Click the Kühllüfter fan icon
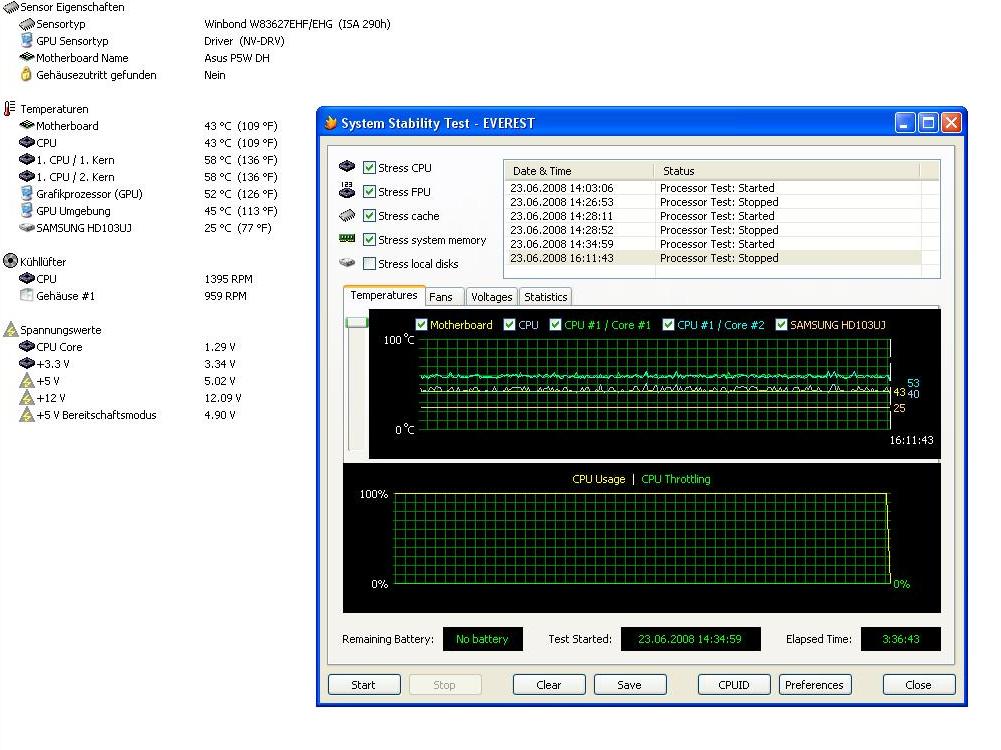1001x750 pixels. 10,261
